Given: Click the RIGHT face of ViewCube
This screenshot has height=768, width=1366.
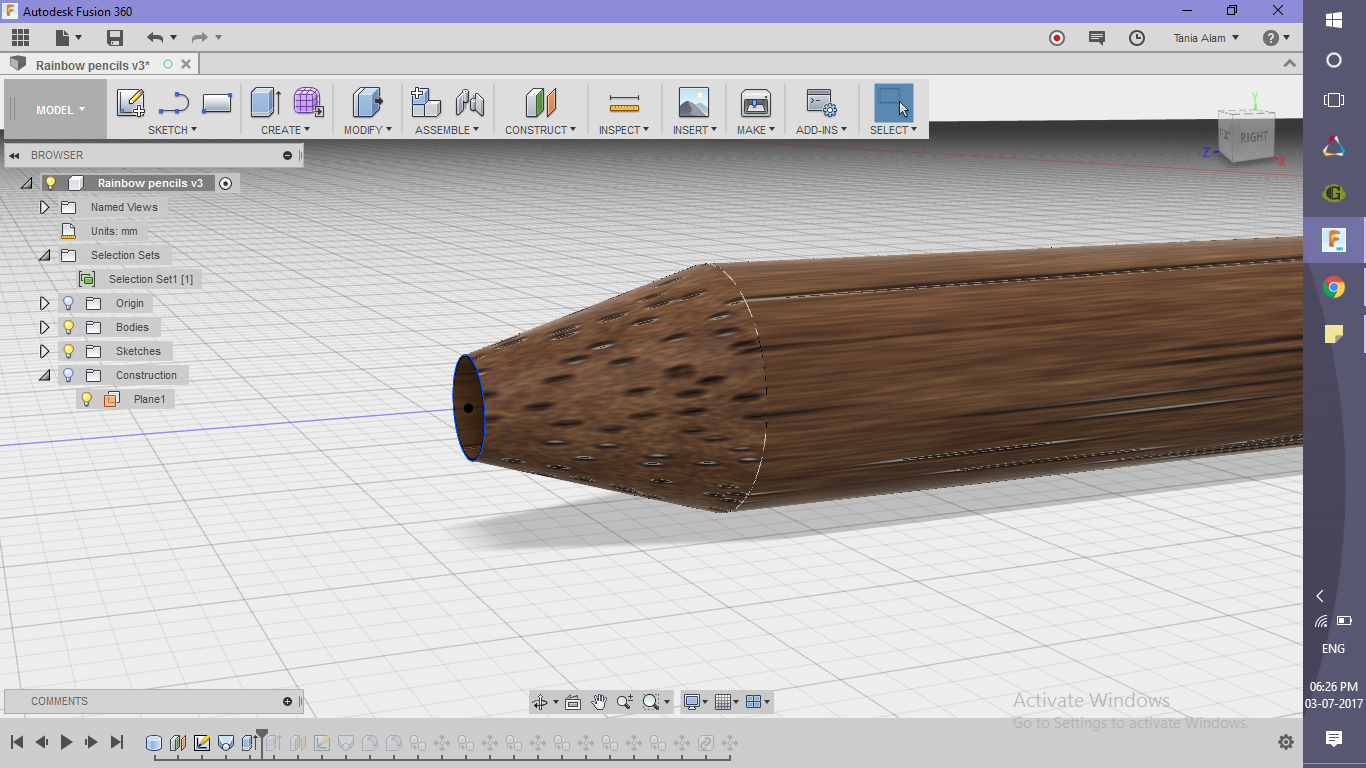Looking at the screenshot, I should click(x=1253, y=137).
